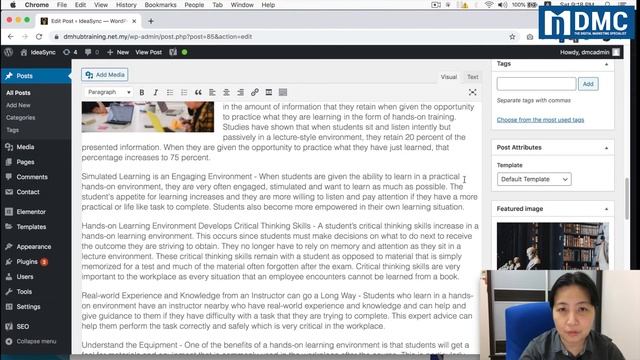Go to All Posts
Viewport: 640px width, 360px height.
pos(18,93)
